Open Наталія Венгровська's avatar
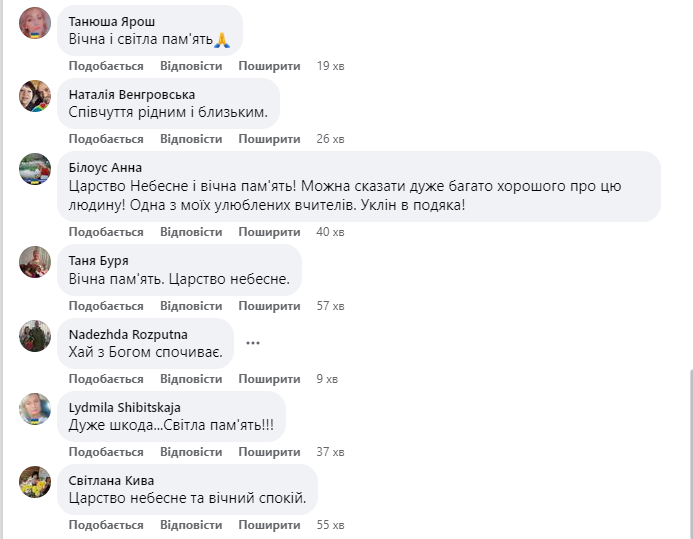This screenshot has height=539, width=693. [x=35, y=96]
